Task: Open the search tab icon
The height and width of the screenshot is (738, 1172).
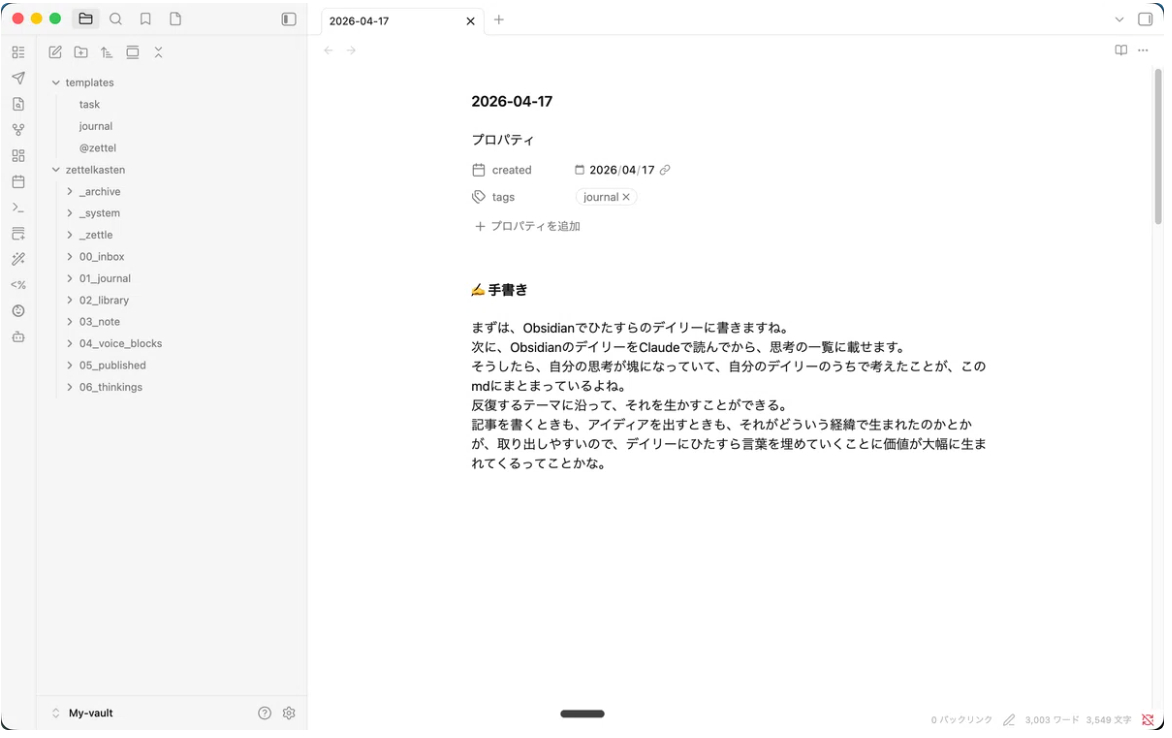Action: [116, 19]
